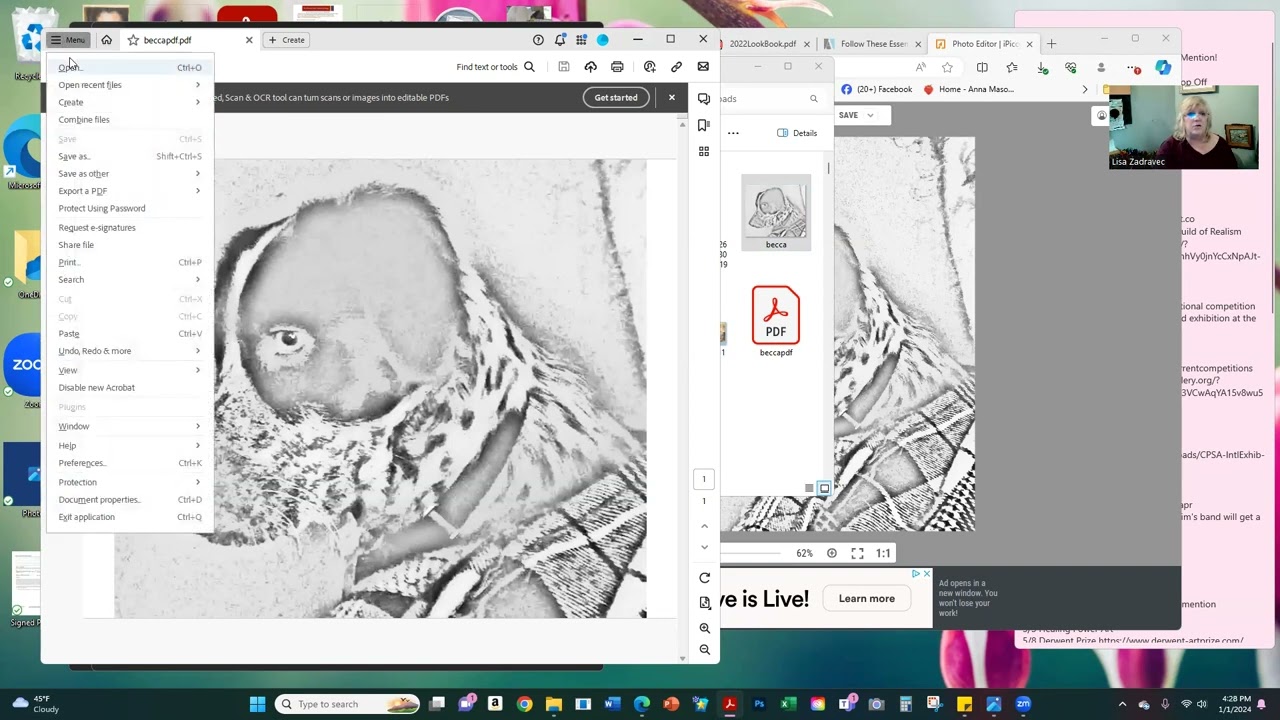This screenshot has width=1280, height=720.
Task: Expand the Help submenu
Action: tap(130, 445)
